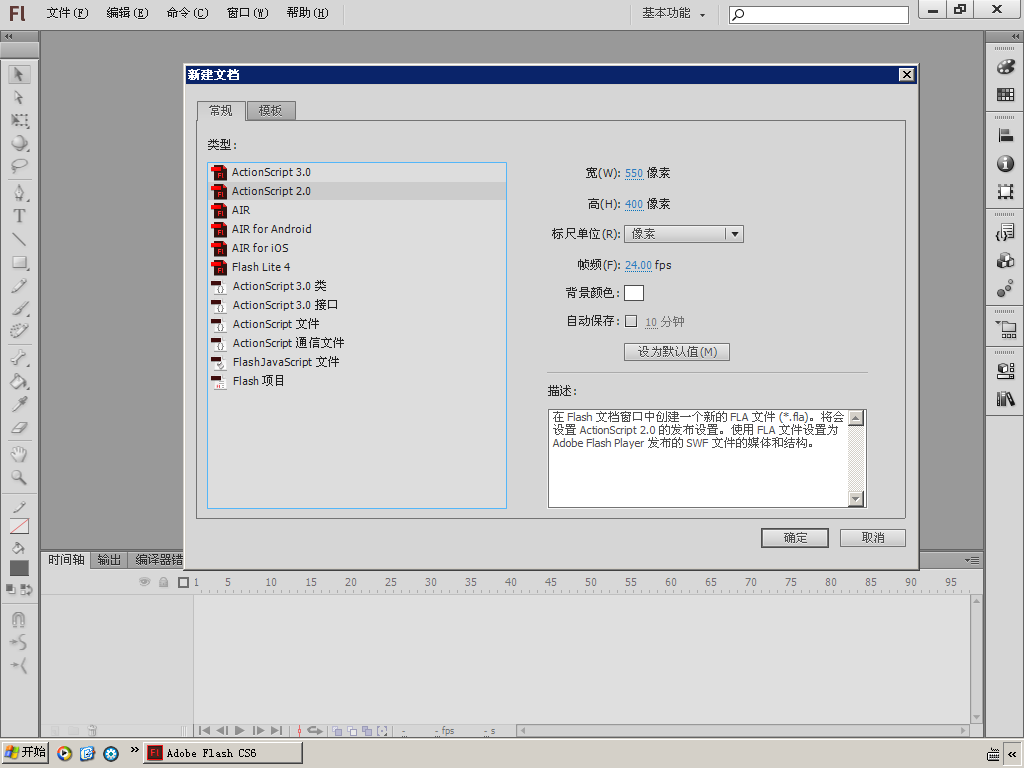Click the 取消 button

872,537
